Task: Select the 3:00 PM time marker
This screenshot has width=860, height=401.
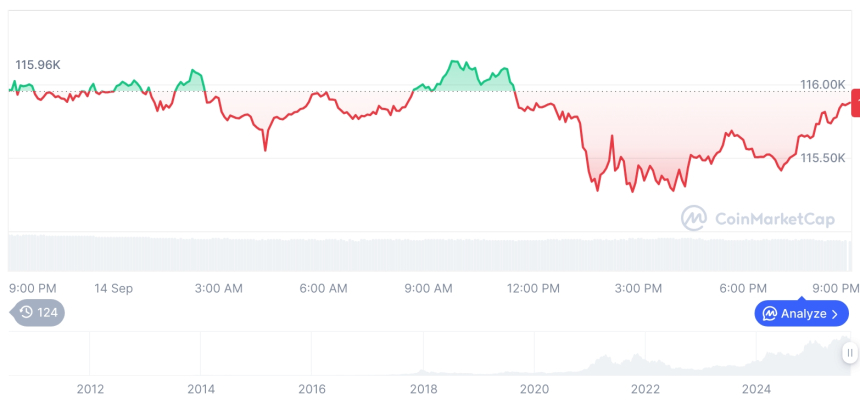Action: click(x=638, y=288)
